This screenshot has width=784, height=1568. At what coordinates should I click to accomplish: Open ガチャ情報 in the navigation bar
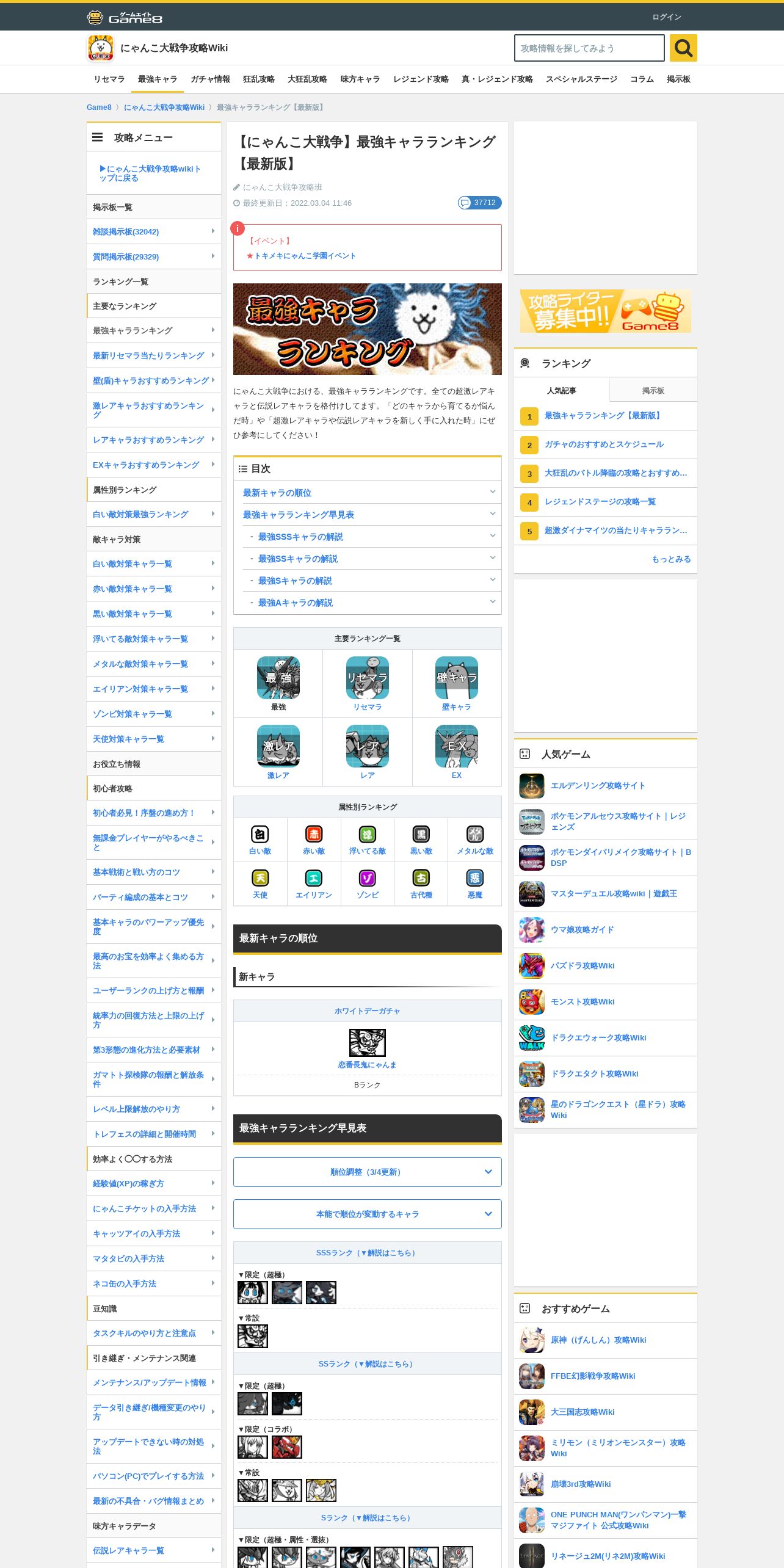tap(210, 79)
